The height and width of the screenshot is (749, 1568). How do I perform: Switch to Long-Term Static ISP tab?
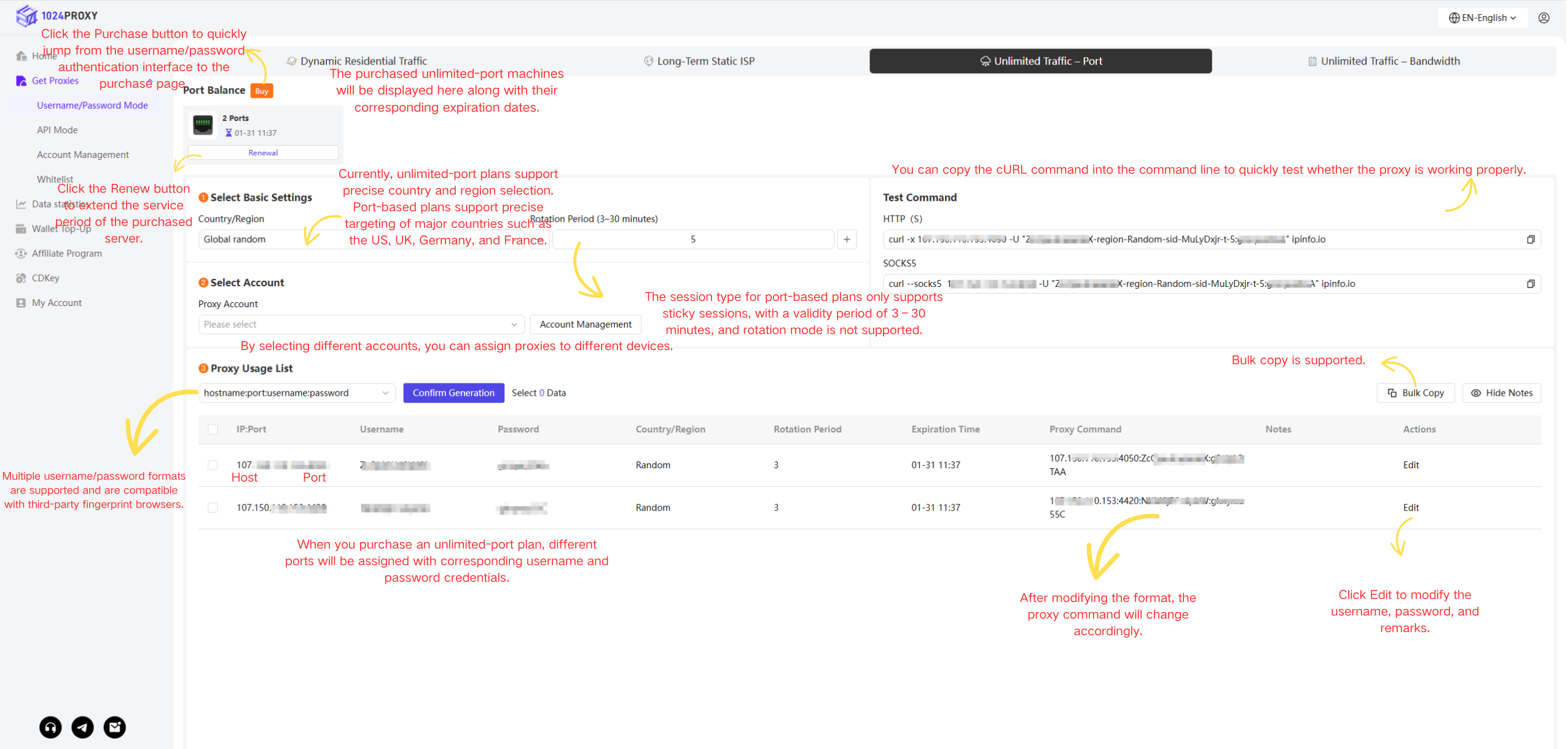(x=699, y=61)
